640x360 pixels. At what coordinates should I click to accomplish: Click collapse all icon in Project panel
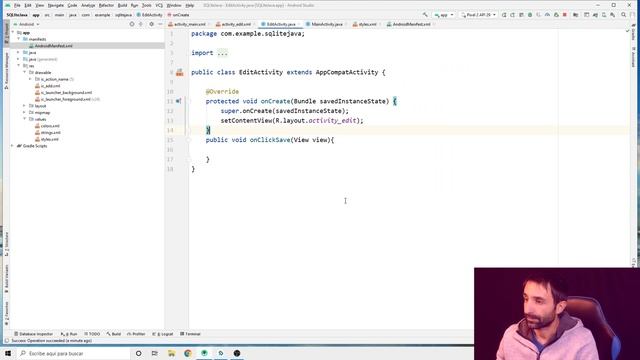141,24
